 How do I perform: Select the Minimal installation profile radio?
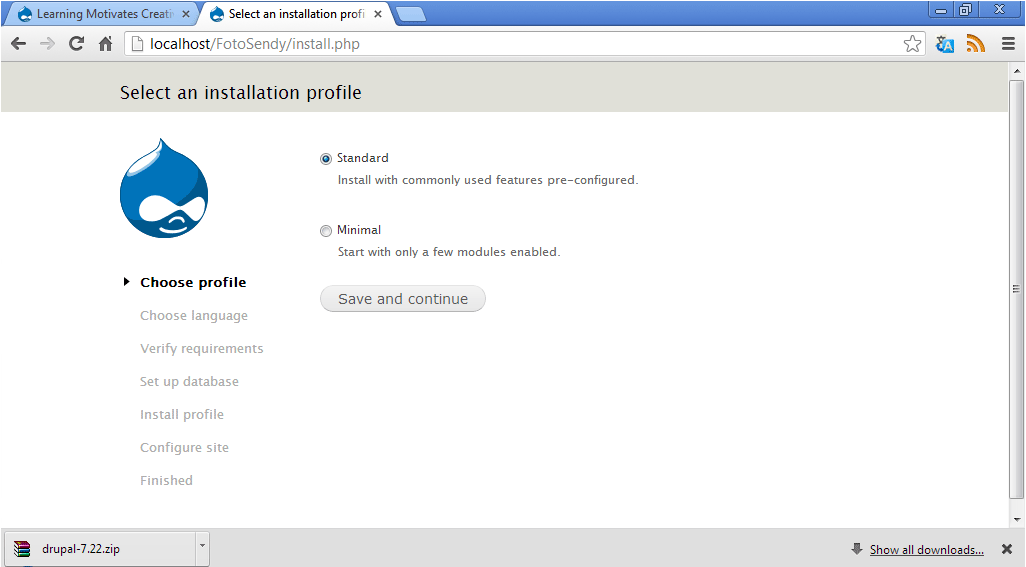coord(326,231)
